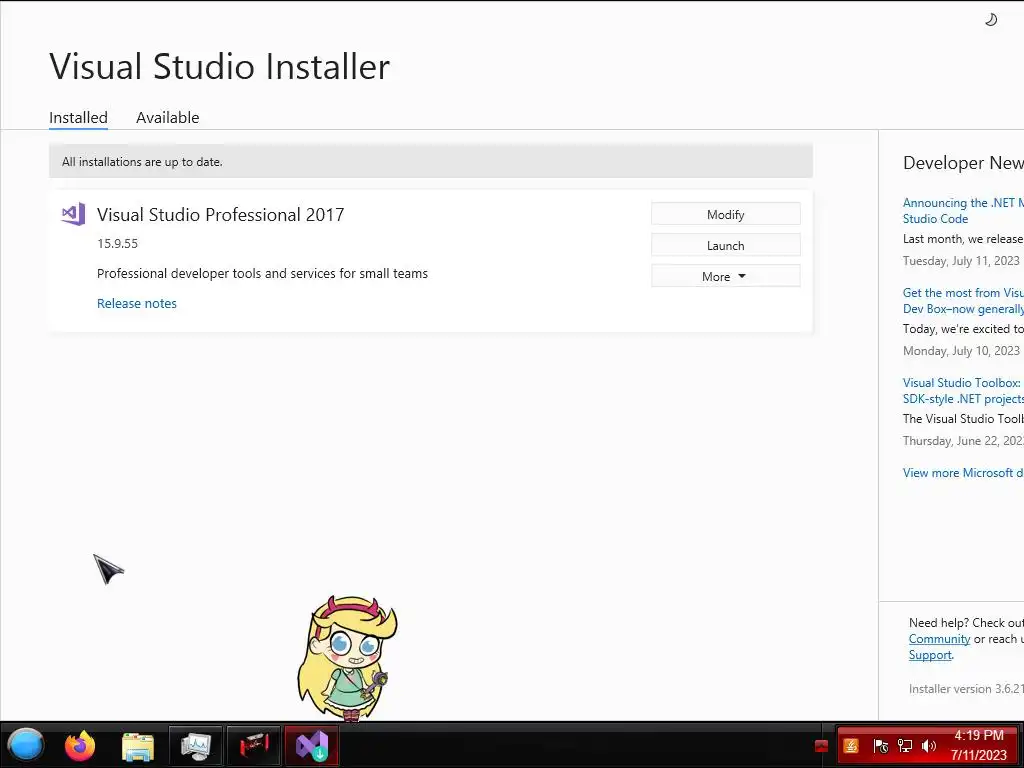Click the Visual Studio Professional 2017 logo icon

[x=73, y=214]
